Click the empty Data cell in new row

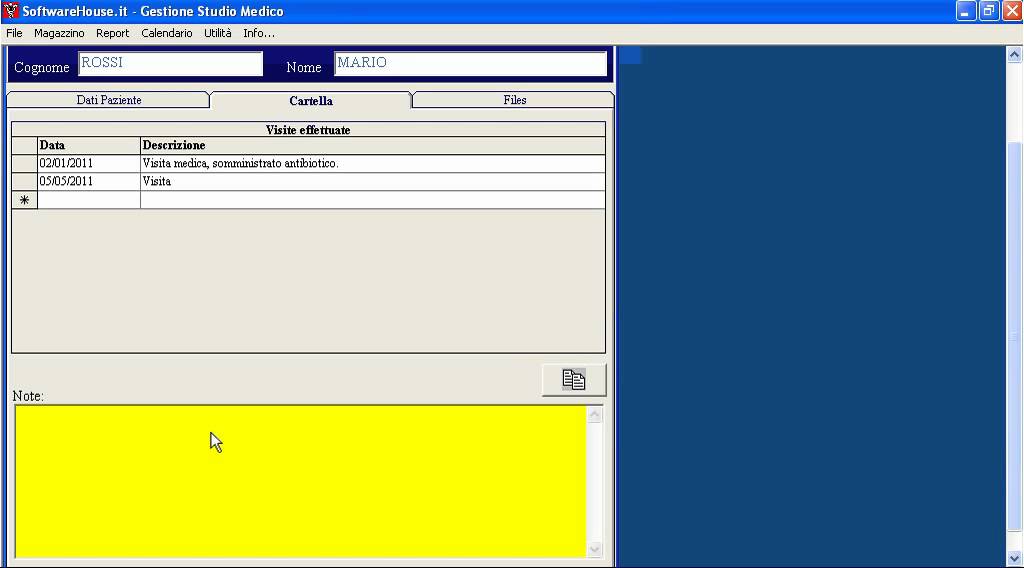[89, 200]
